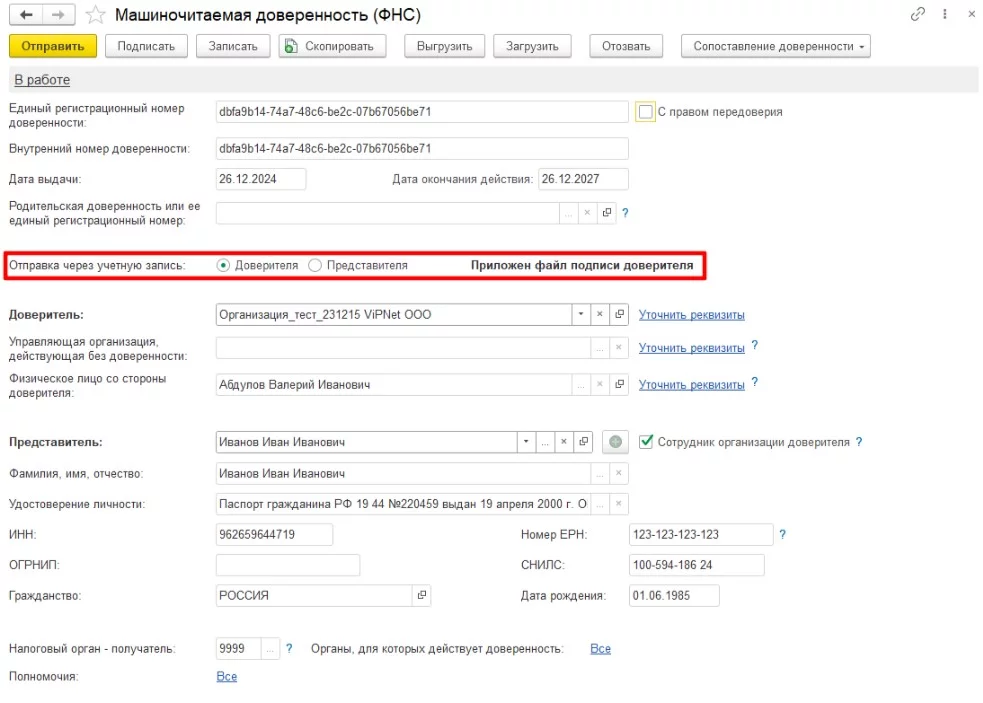Close the form with the X button
The image size is (983, 703).
(x=971, y=14)
